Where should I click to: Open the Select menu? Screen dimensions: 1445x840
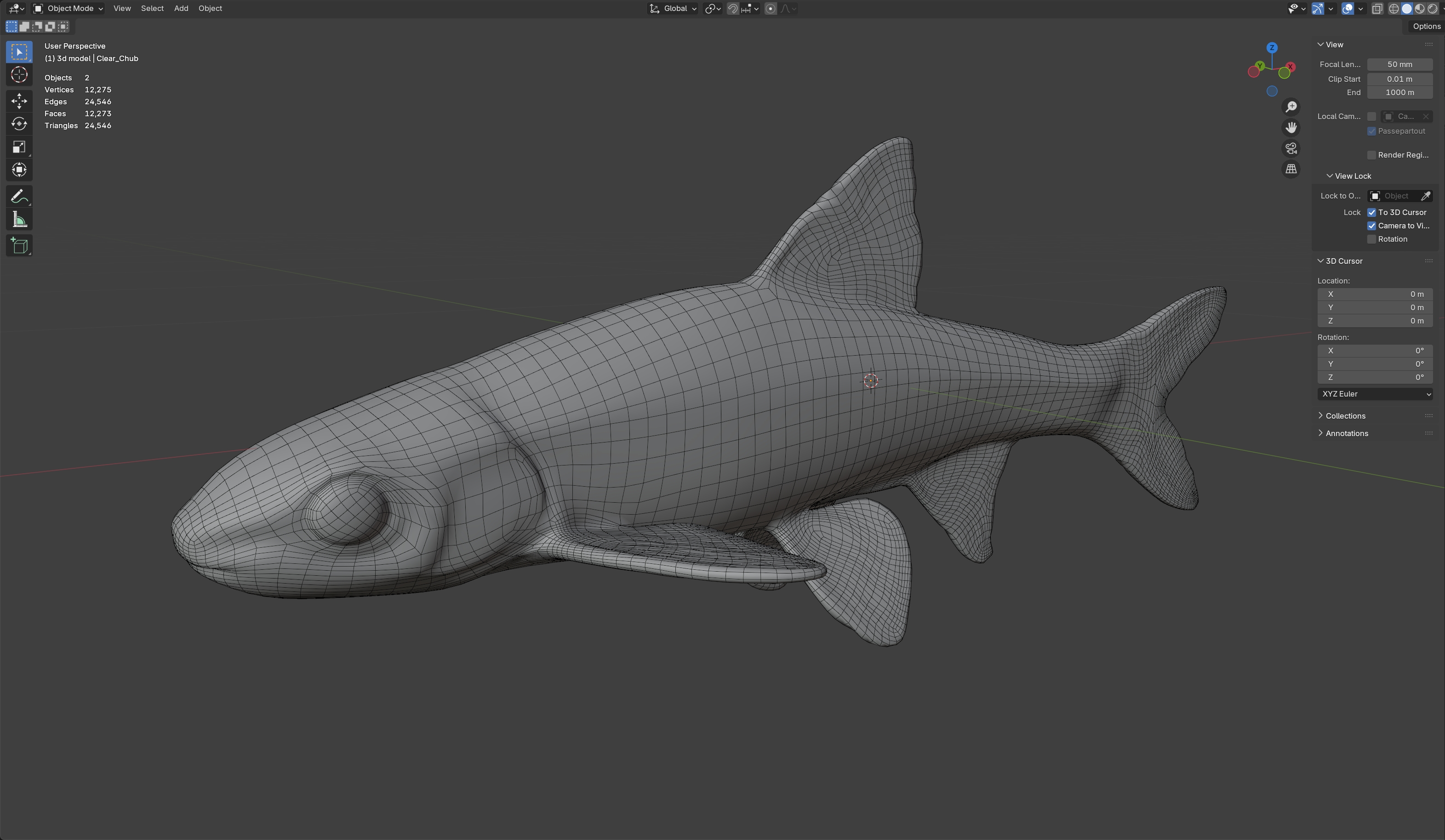pyautogui.click(x=152, y=9)
